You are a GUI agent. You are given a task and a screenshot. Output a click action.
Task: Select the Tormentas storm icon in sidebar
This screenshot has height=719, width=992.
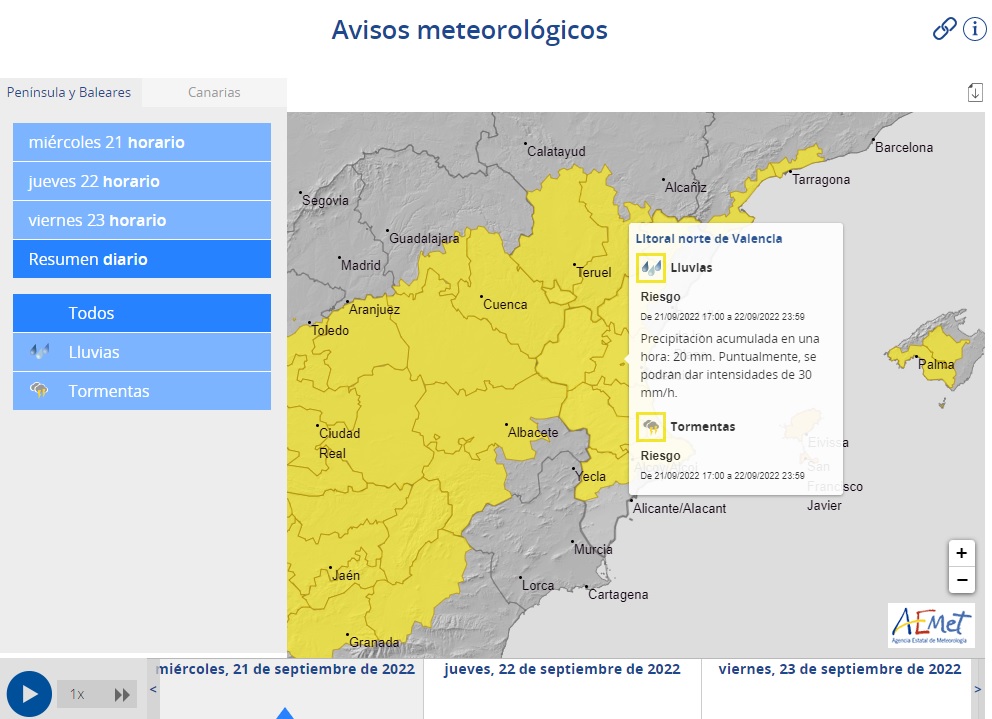[x=37, y=391]
